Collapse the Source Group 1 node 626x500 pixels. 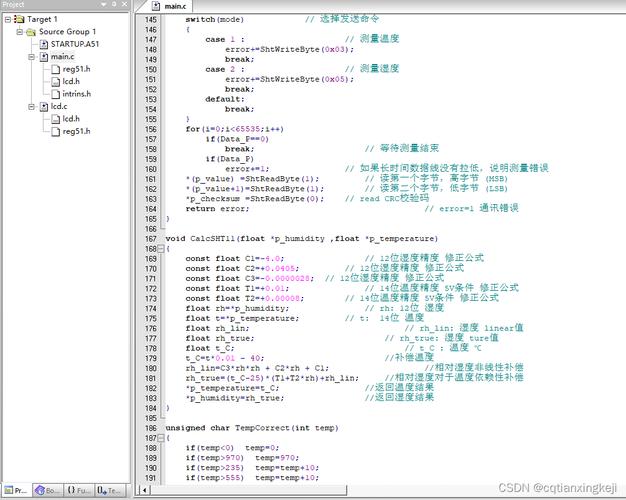[x=18, y=32]
